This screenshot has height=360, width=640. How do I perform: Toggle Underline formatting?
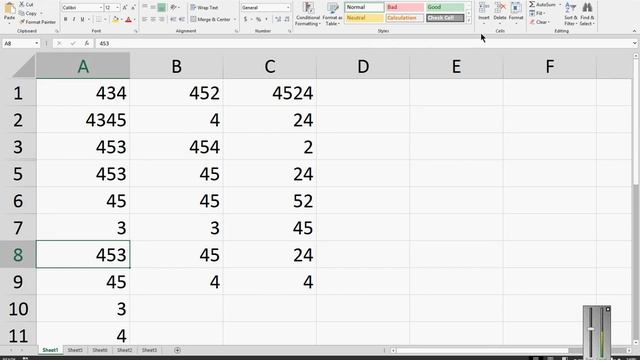point(82,20)
